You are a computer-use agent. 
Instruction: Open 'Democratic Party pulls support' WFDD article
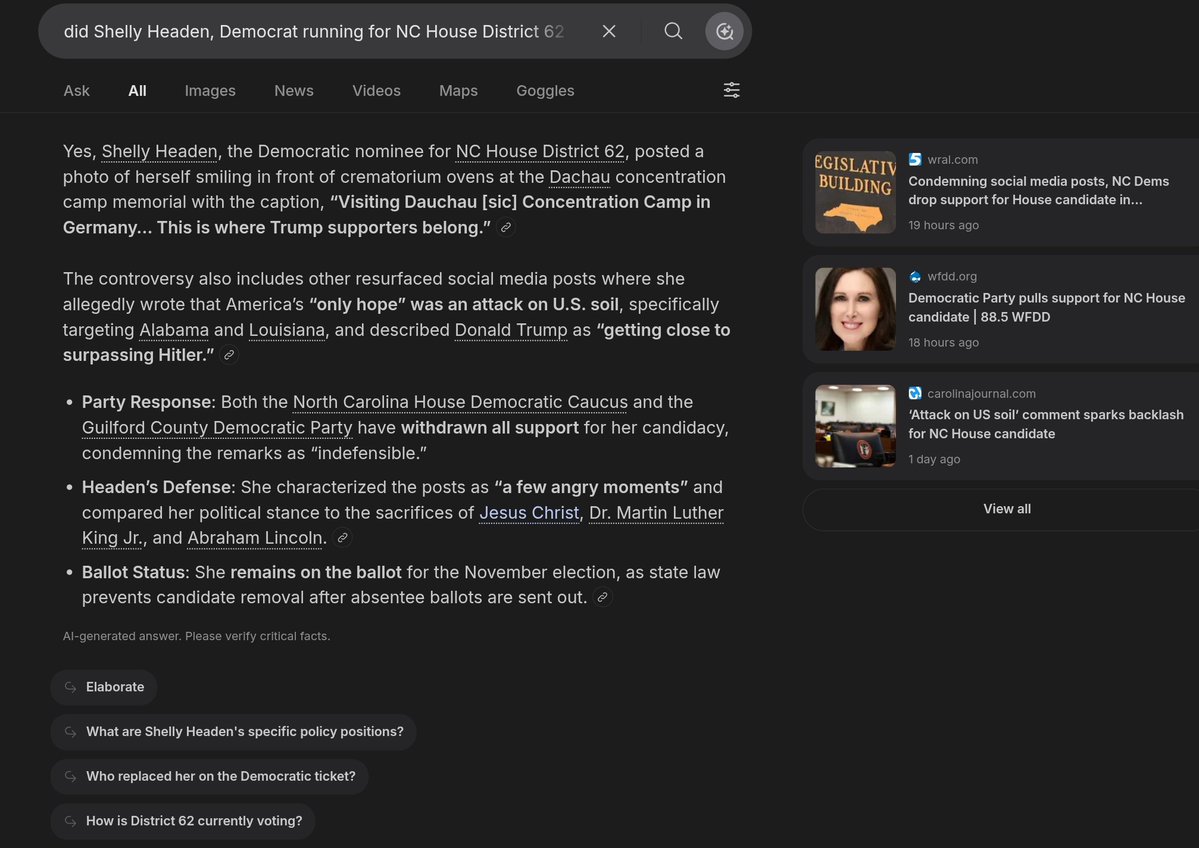(1046, 307)
